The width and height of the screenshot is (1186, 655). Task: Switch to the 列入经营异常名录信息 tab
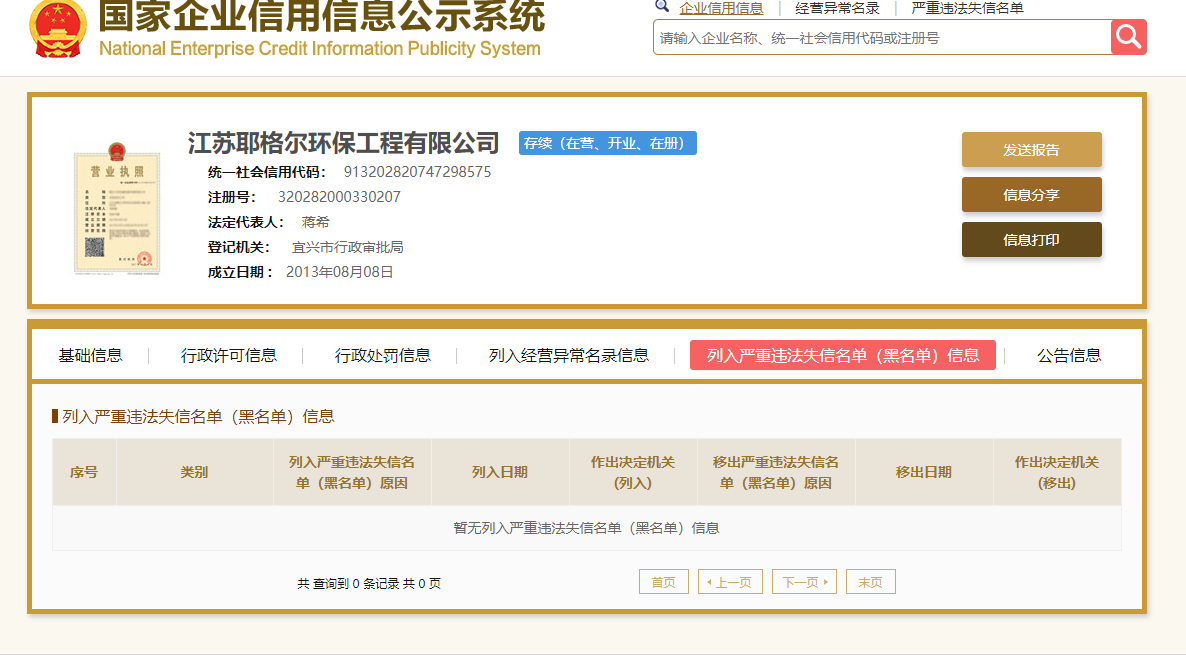pos(569,355)
